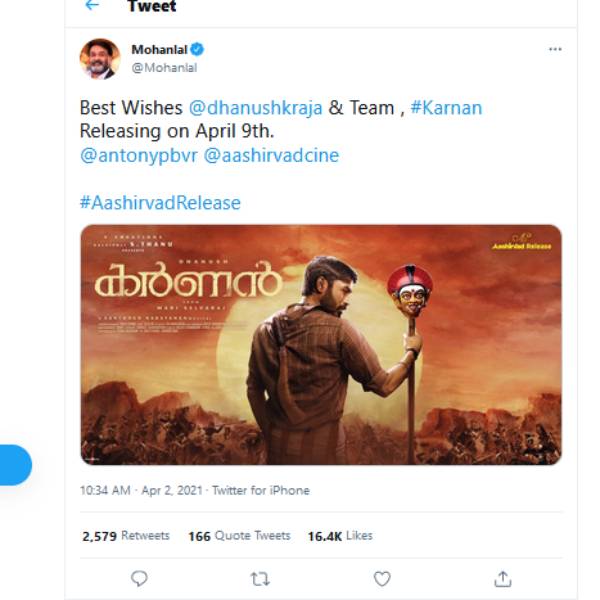Share the tweet via share icon
The width and height of the screenshot is (600, 600).
(x=503, y=578)
